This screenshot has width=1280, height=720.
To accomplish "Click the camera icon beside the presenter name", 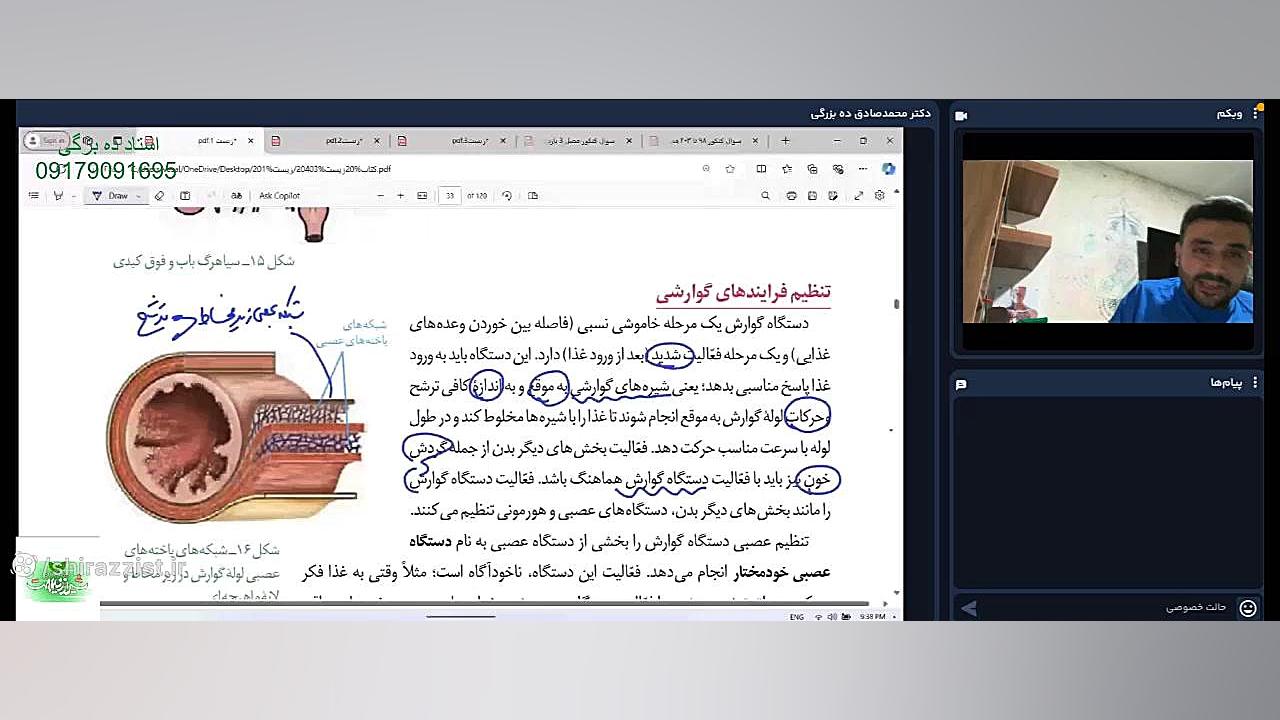I will pyautogui.click(x=961, y=114).
